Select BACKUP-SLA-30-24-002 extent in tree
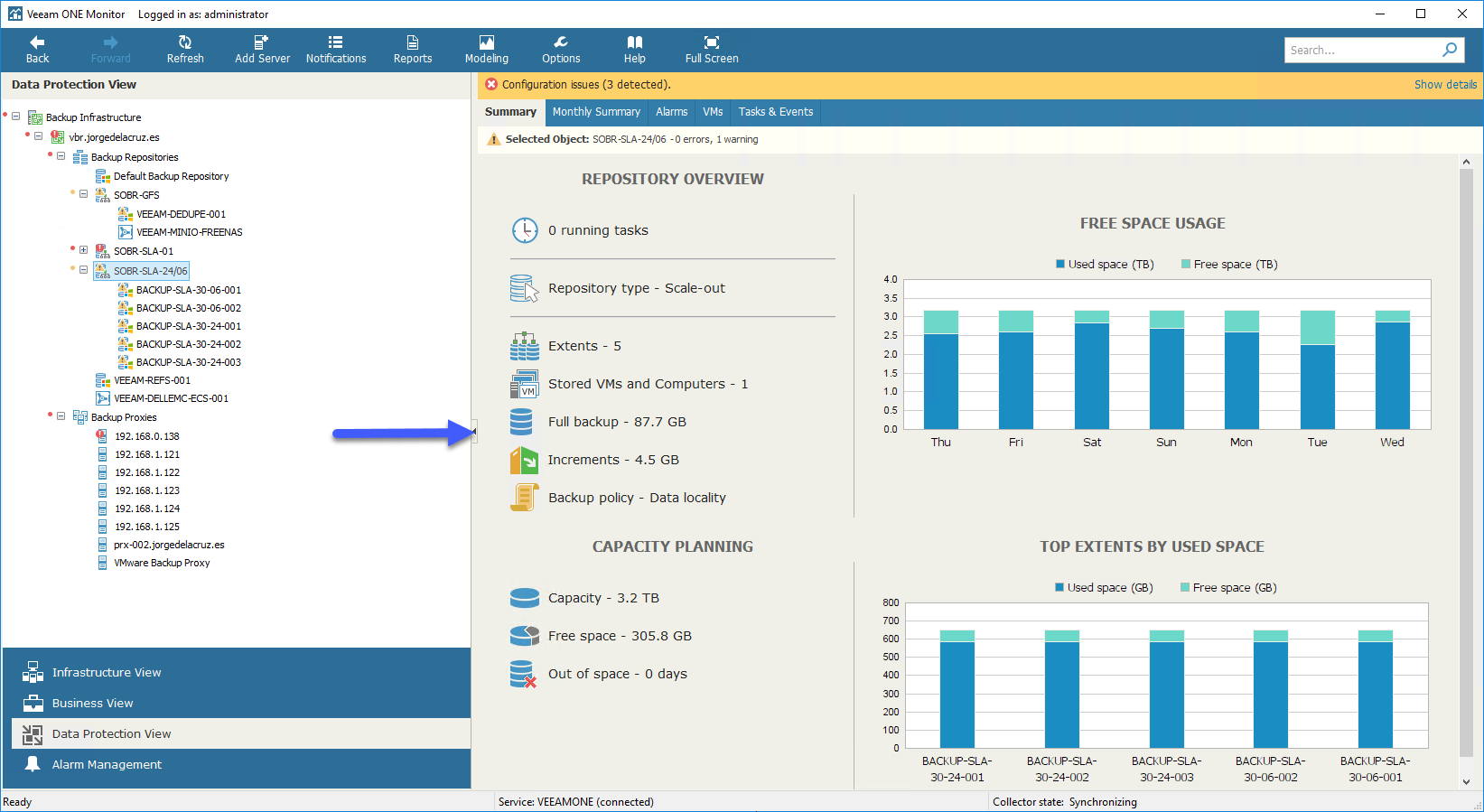This screenshot has width=1484, height=812. pyautogui.click(x=189, y=344)
